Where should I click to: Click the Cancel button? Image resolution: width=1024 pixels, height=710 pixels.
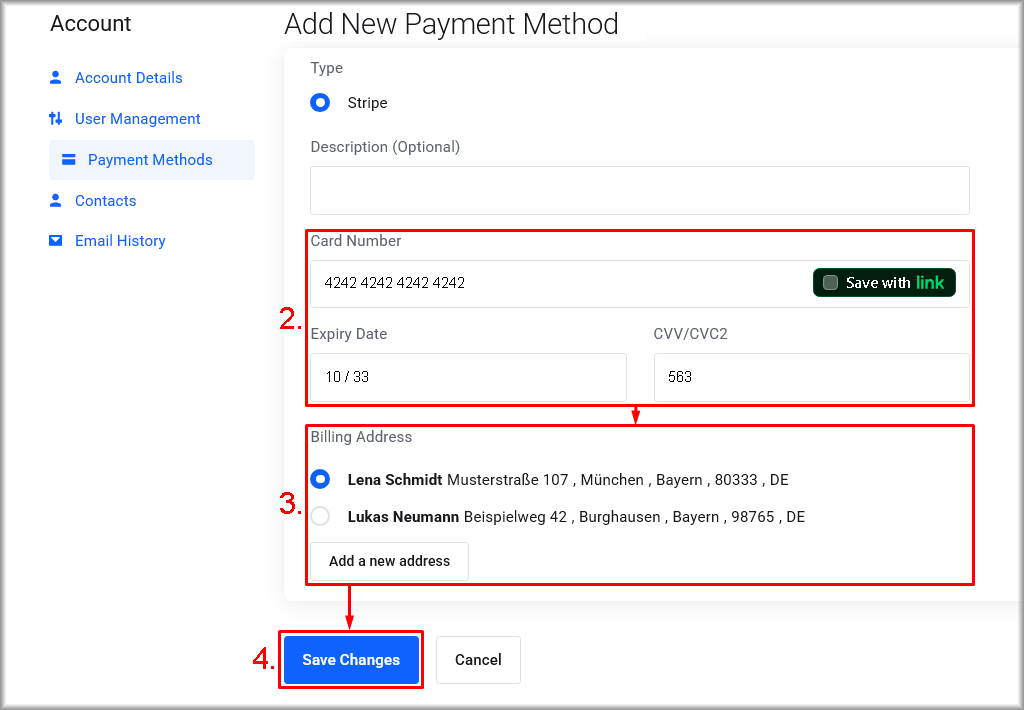pos(478,660)
